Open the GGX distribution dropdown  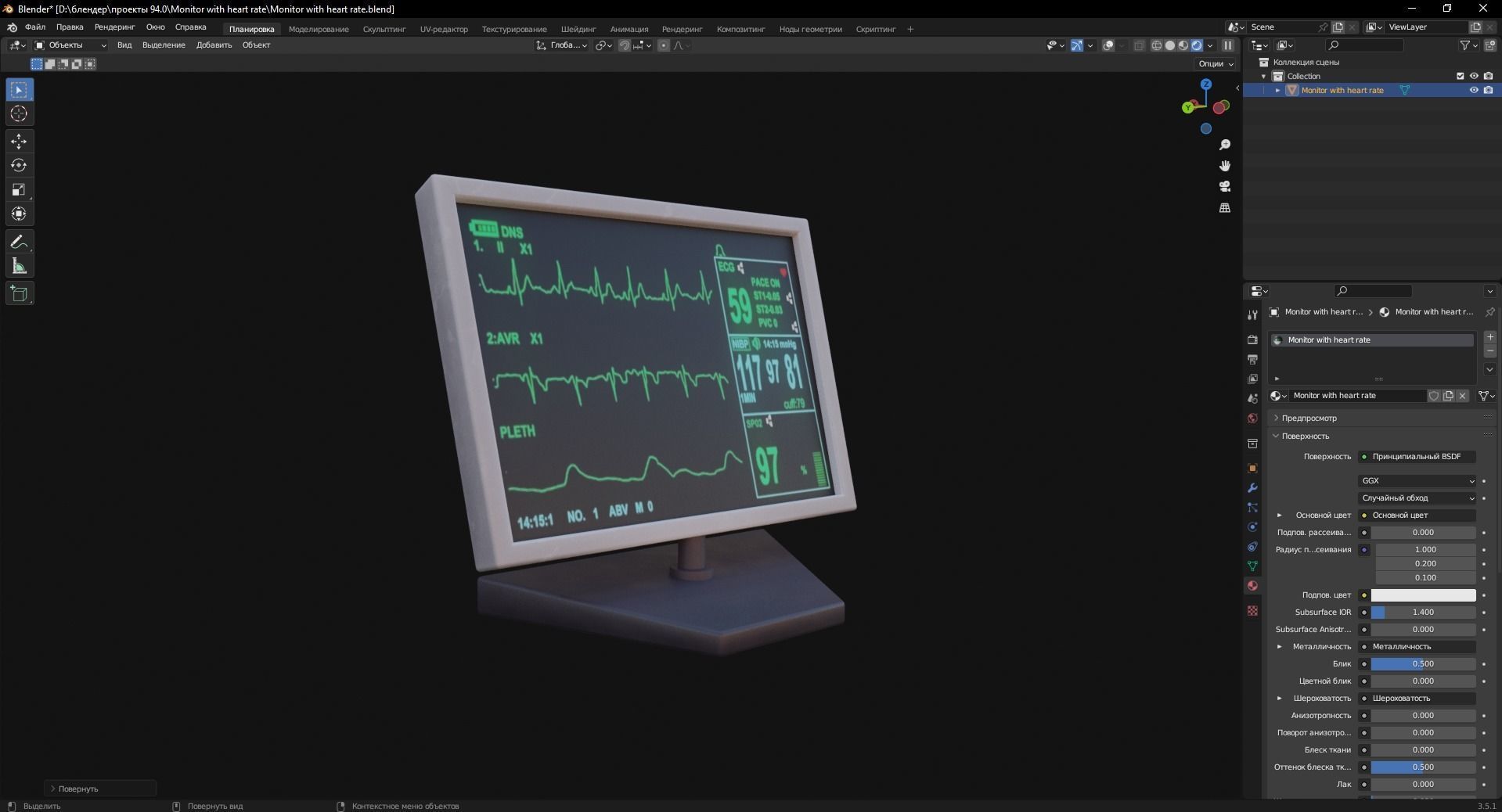click(1417, 480)
